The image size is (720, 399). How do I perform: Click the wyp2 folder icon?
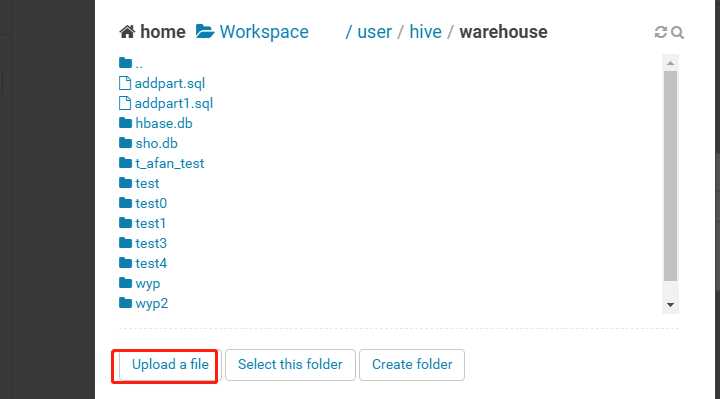(125, 303)
